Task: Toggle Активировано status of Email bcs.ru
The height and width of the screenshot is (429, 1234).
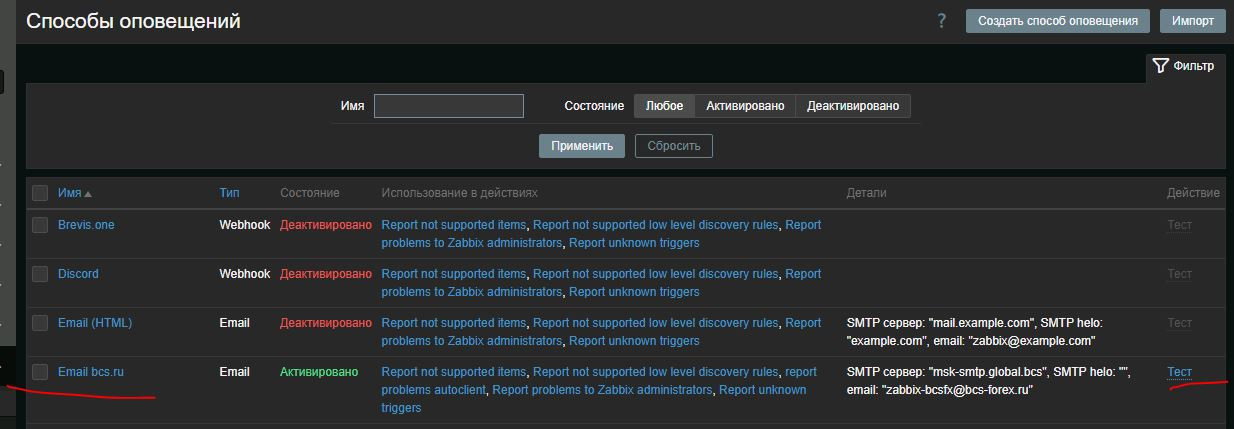Action: (318, 372)
